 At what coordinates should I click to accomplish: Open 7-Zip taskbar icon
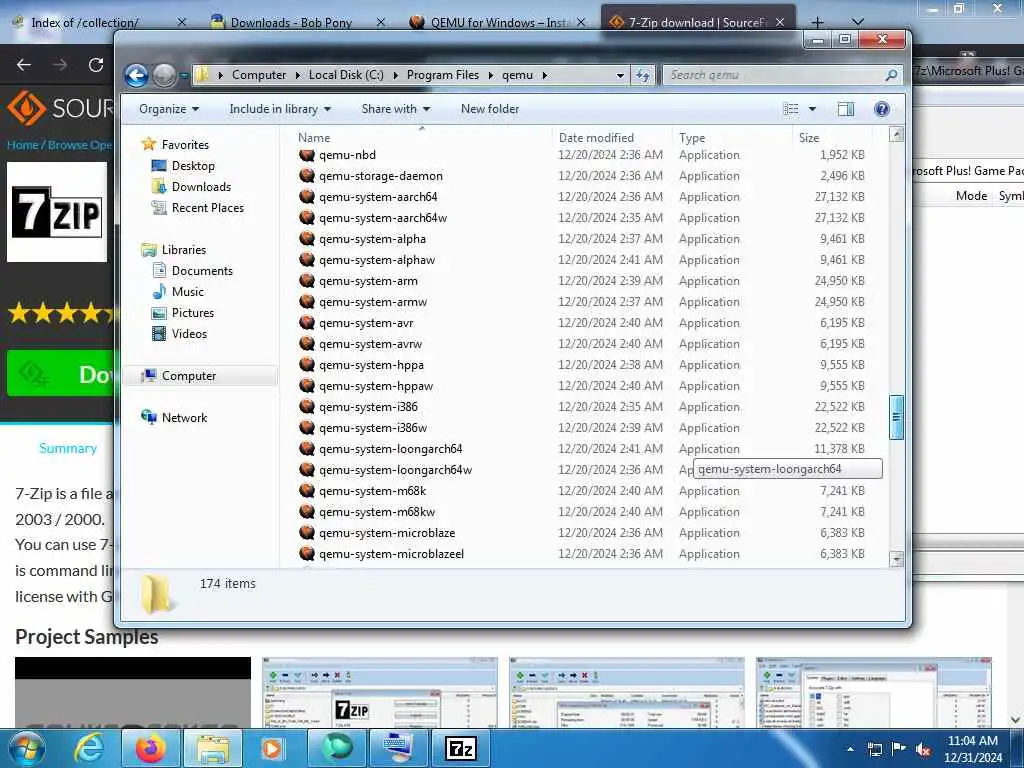(x=461, y=748)
